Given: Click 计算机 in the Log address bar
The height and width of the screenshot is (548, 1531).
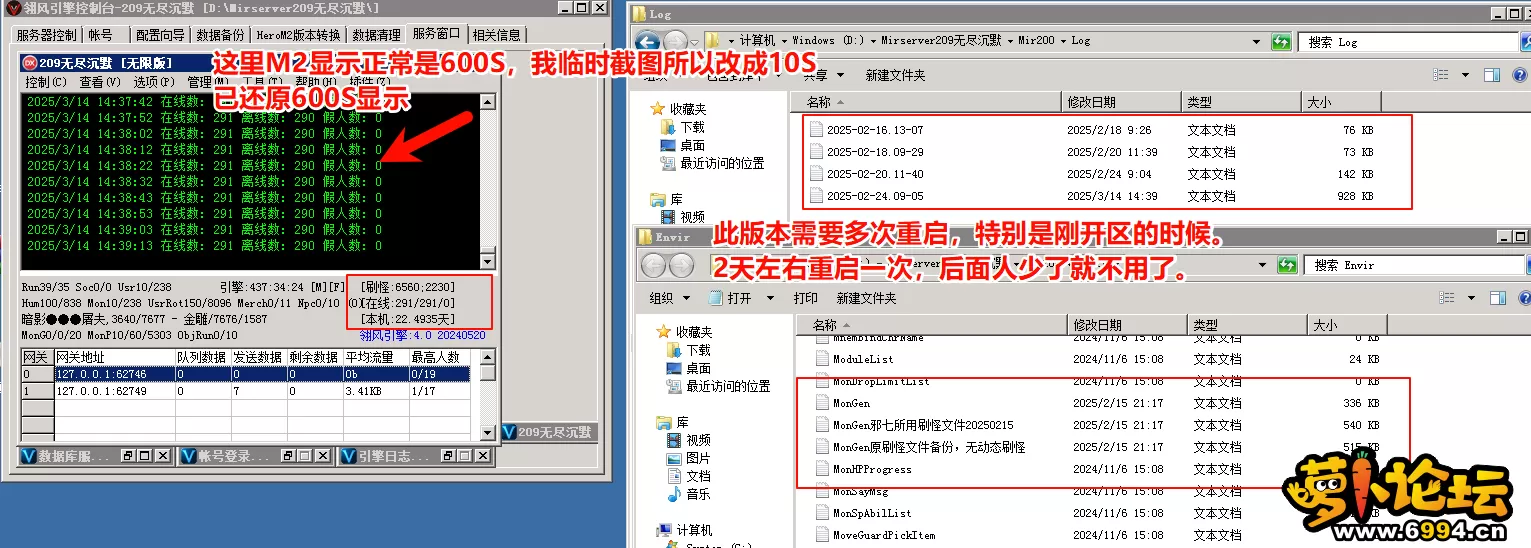Looking at the screenshot, I should pos(757,41).
